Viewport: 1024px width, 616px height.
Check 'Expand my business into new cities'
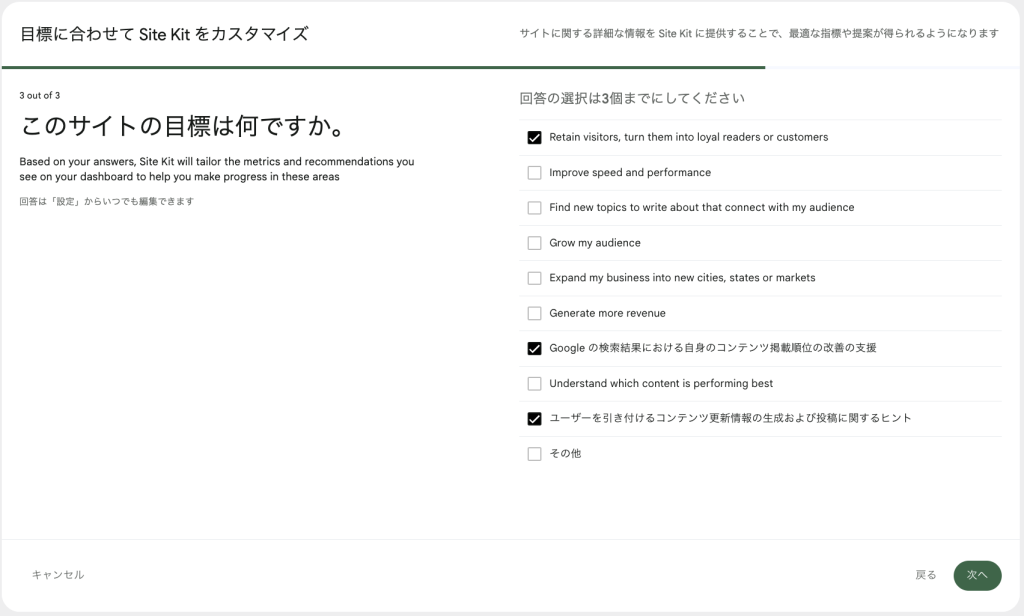534,278
